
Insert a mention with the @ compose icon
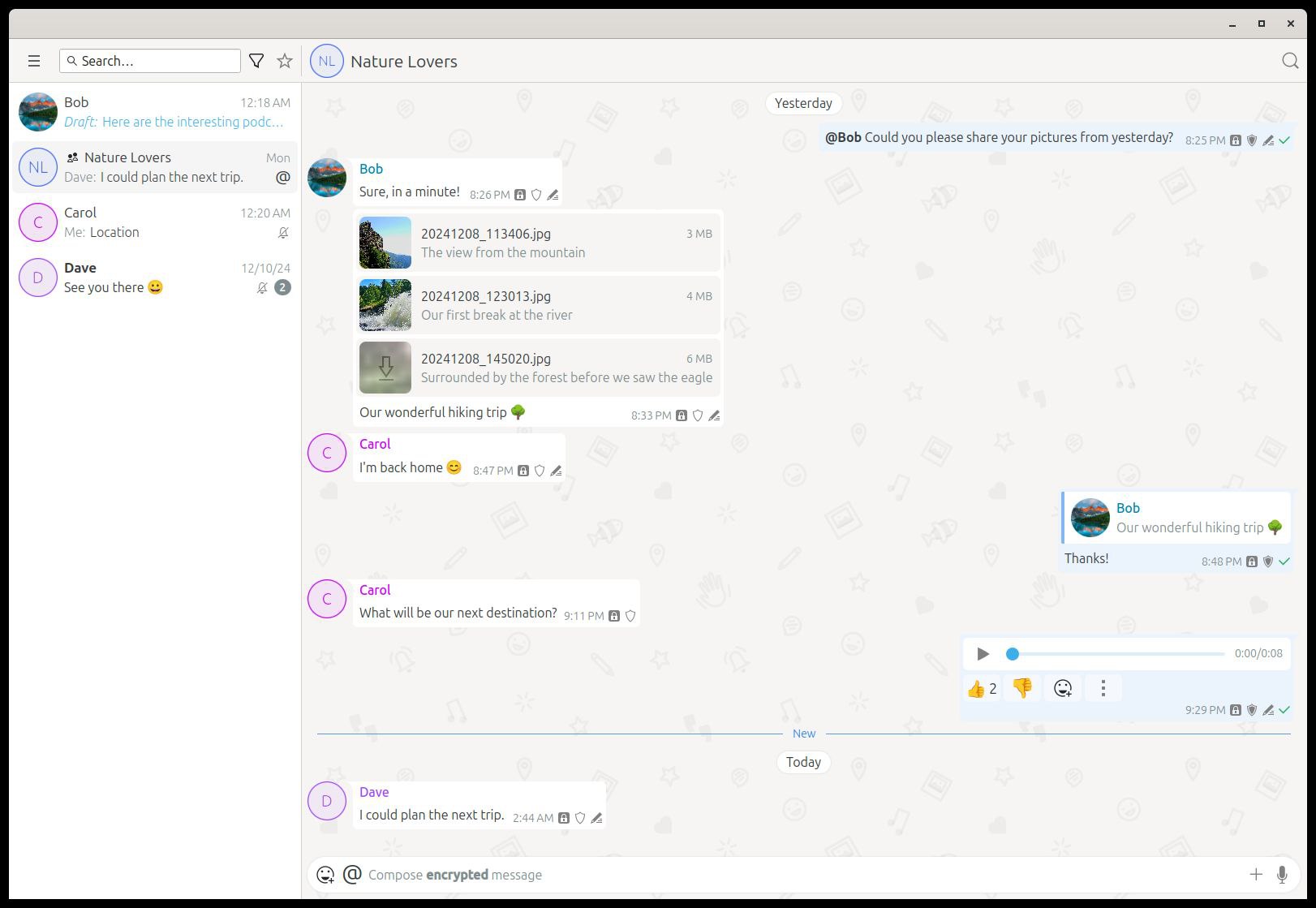pyautogui.click(x=352, y=874)
